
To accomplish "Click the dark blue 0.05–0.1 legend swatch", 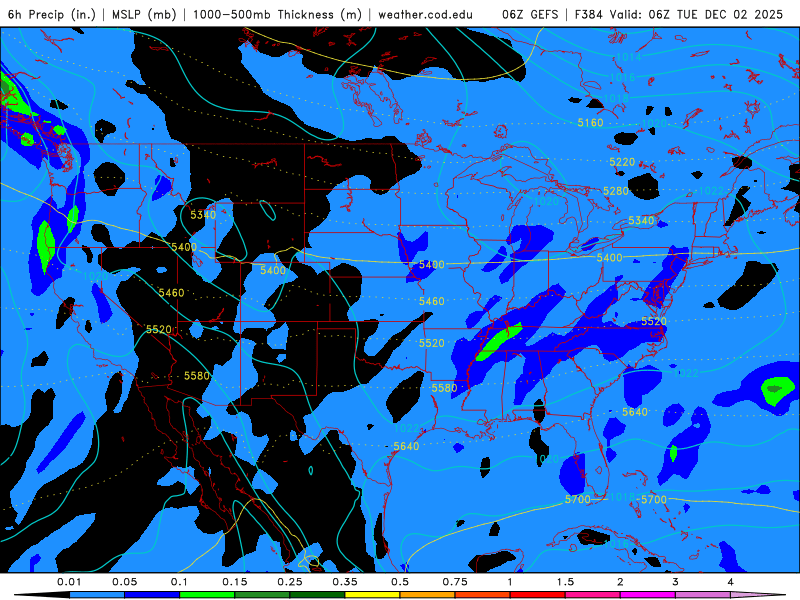I will tap(152, 595).
